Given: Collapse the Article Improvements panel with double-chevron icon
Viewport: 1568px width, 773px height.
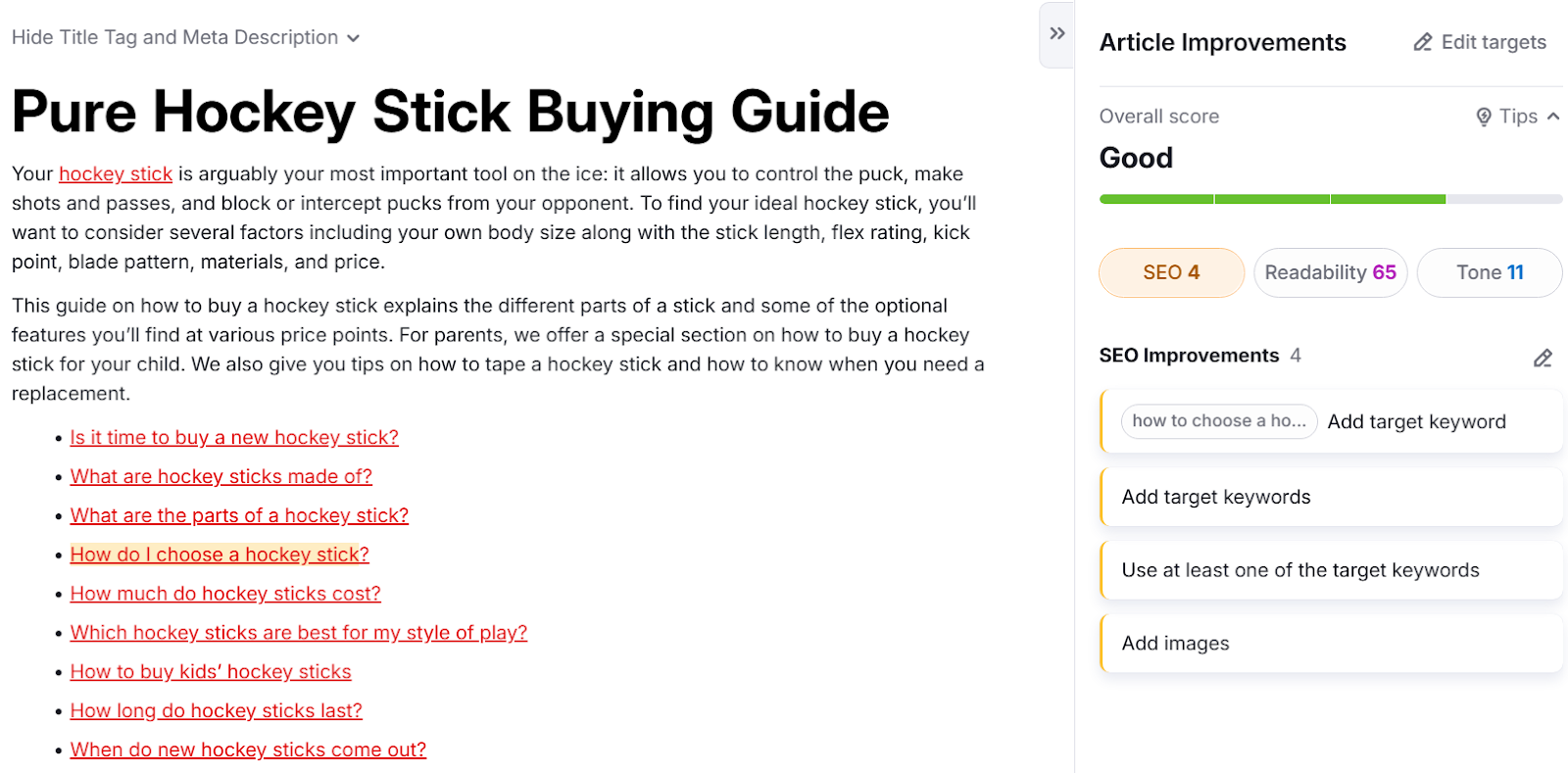Looking at the screenshot, I should (1056, 32).
